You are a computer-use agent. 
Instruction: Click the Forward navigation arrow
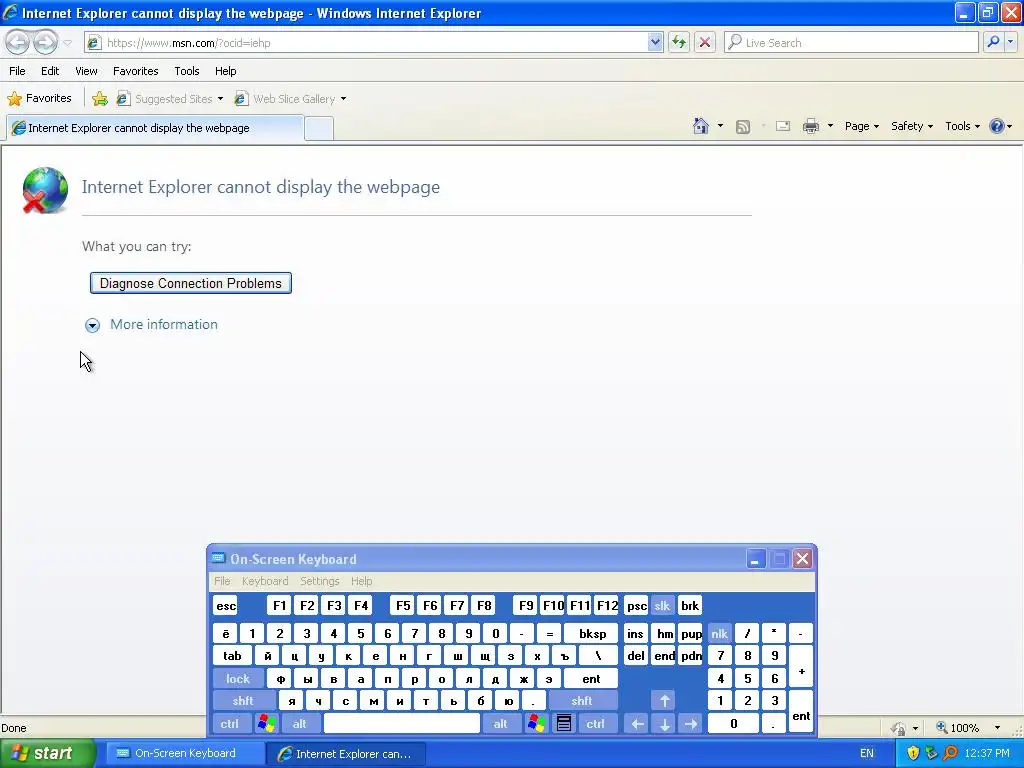(x=45, y=43)
